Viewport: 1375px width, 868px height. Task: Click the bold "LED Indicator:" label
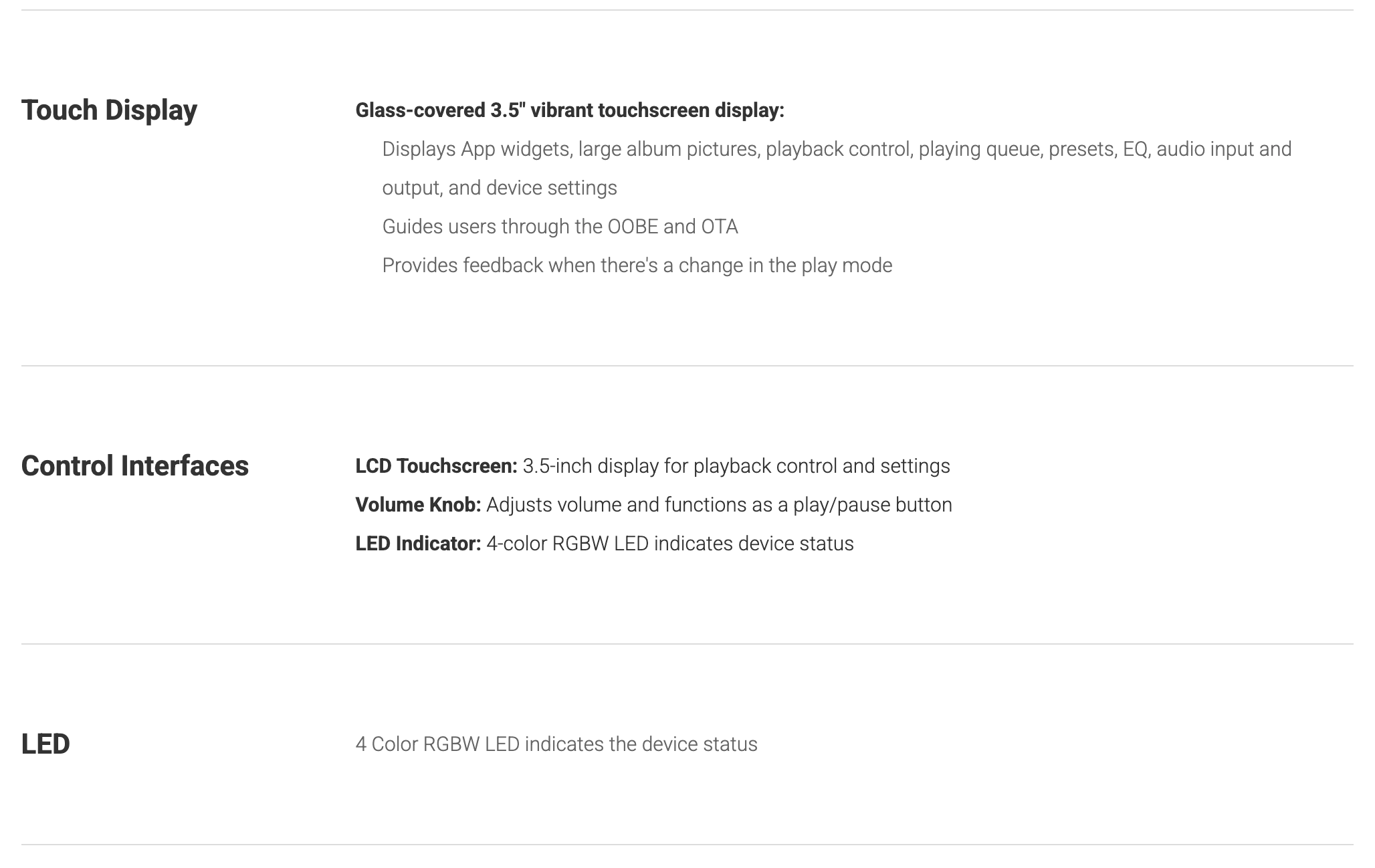(418, 544)
